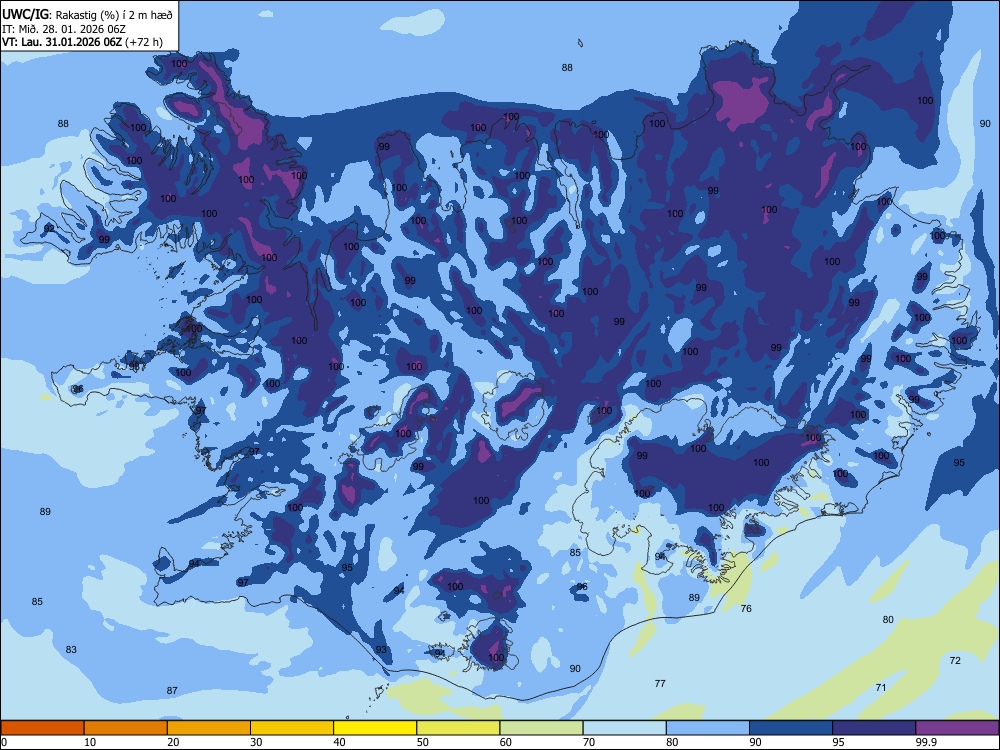Click the legend tick label '99.9'
Screen dimensions: 1000x750
click(925, 742)
